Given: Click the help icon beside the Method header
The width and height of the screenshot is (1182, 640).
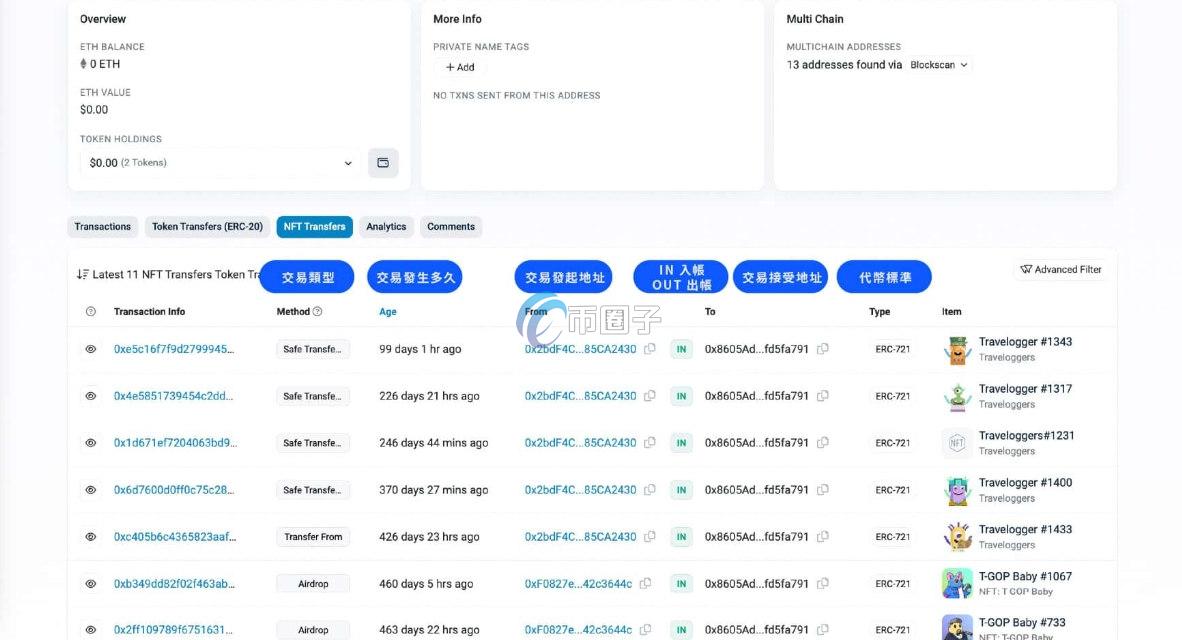Looking at the screenshot, I should [316, 311].
